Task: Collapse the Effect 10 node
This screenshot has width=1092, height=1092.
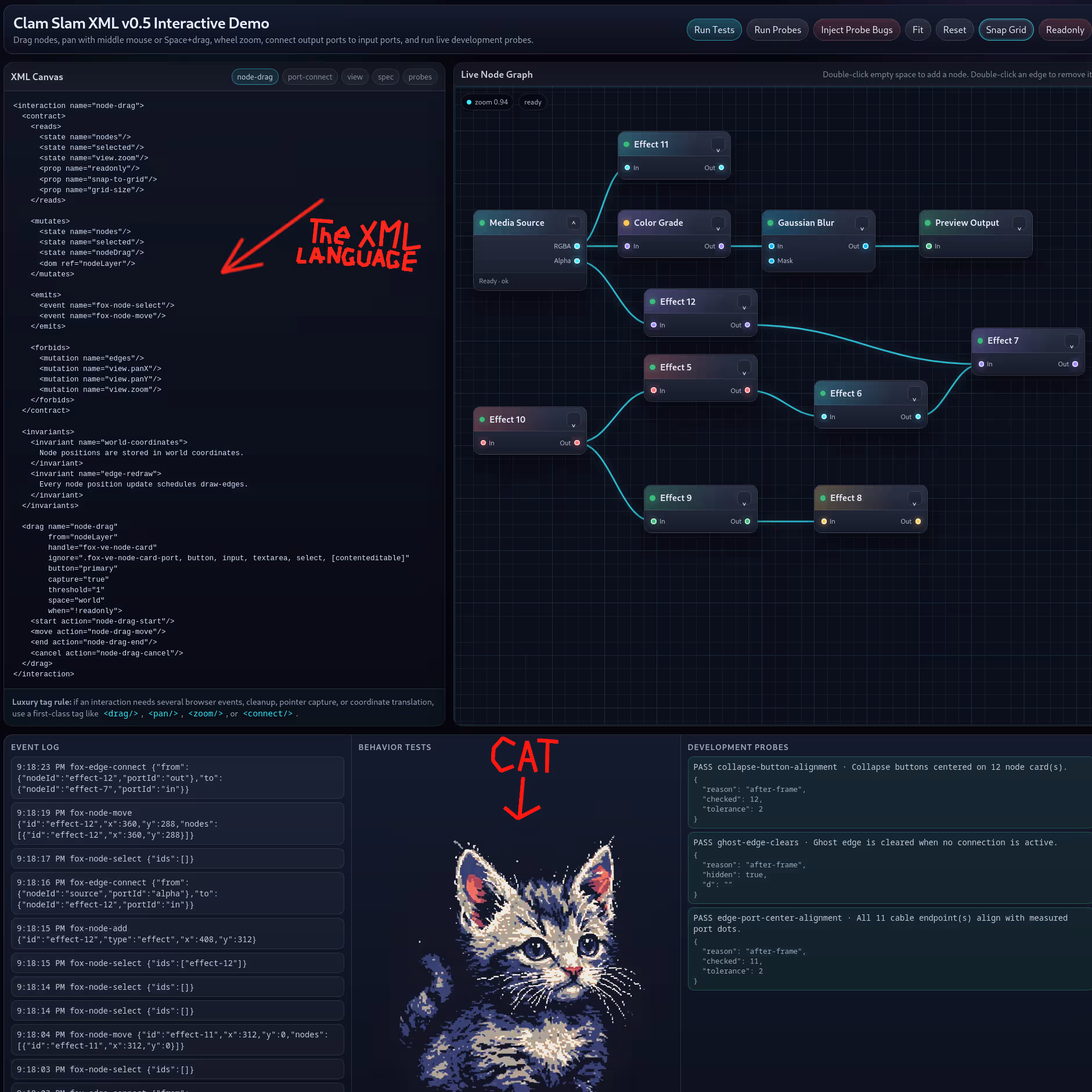Action: pos(574,420)
